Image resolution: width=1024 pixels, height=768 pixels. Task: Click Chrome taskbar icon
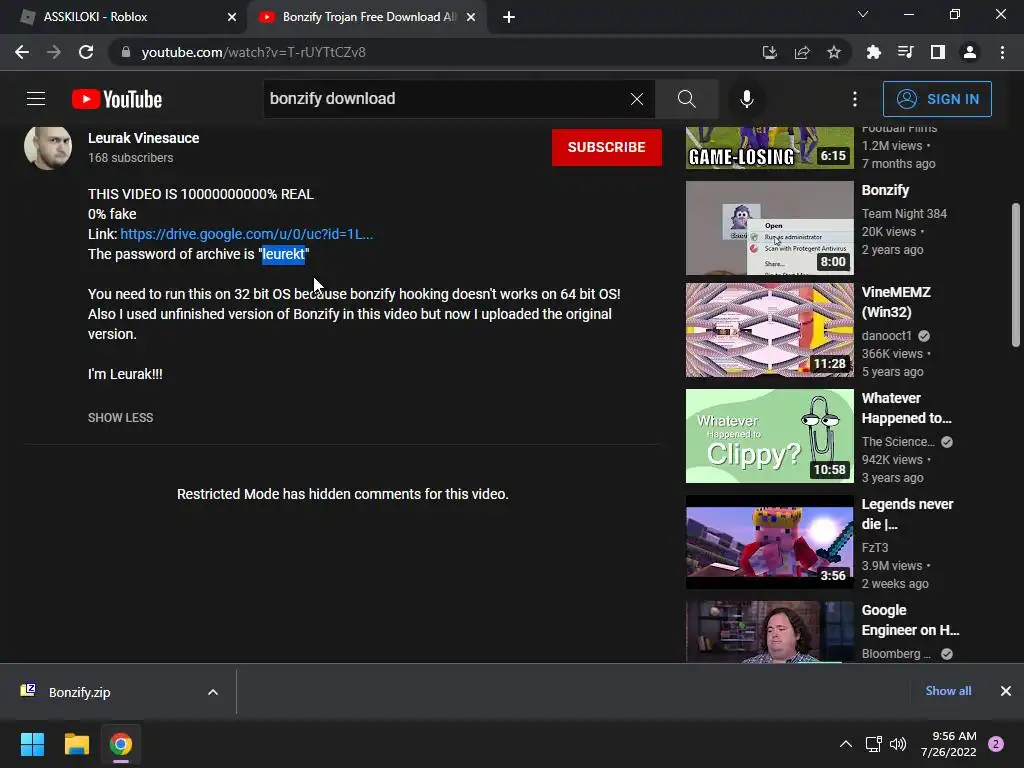pyautogui.click(x=120, y=744)
